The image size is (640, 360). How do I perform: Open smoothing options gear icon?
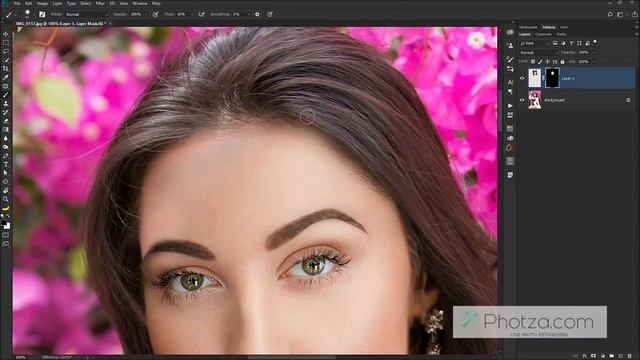pos(257,14)
